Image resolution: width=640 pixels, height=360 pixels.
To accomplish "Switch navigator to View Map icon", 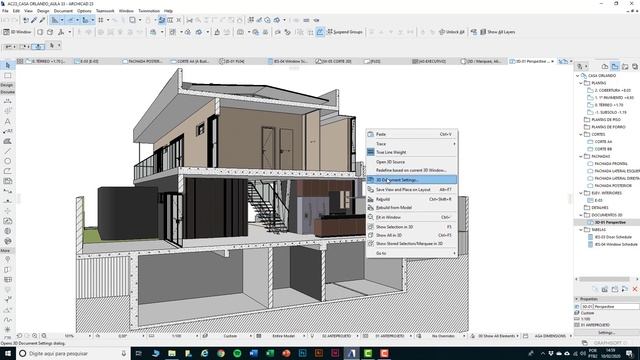I will click(x=615, y=67).
